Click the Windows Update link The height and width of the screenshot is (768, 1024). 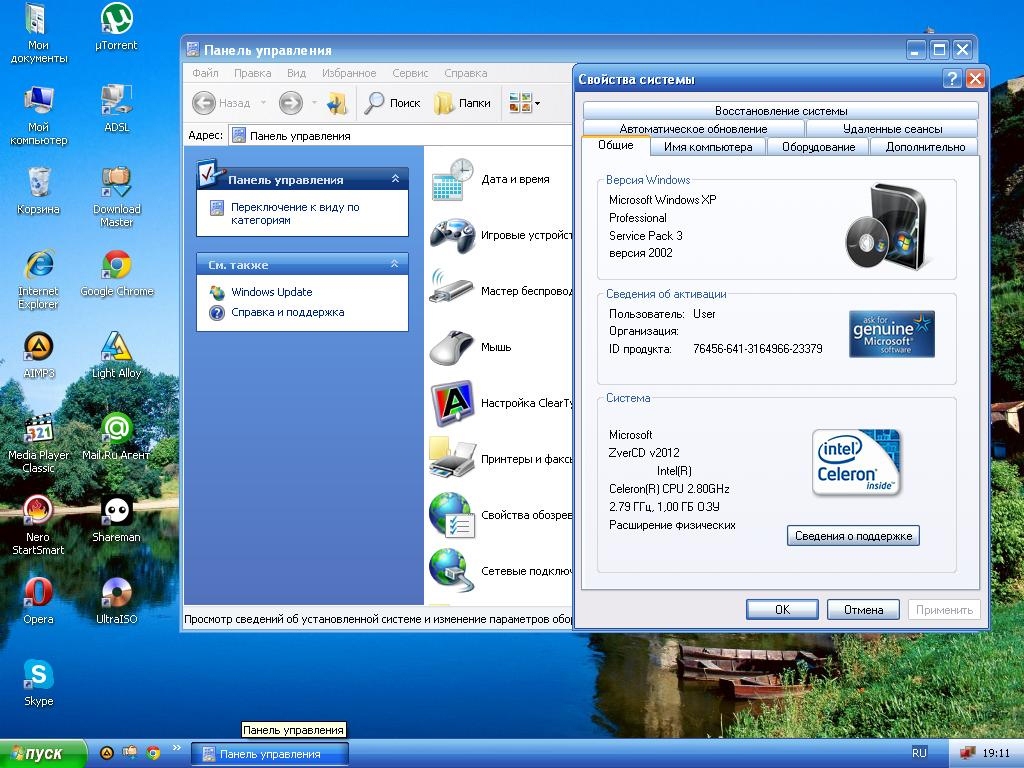(x=271, y=292)
